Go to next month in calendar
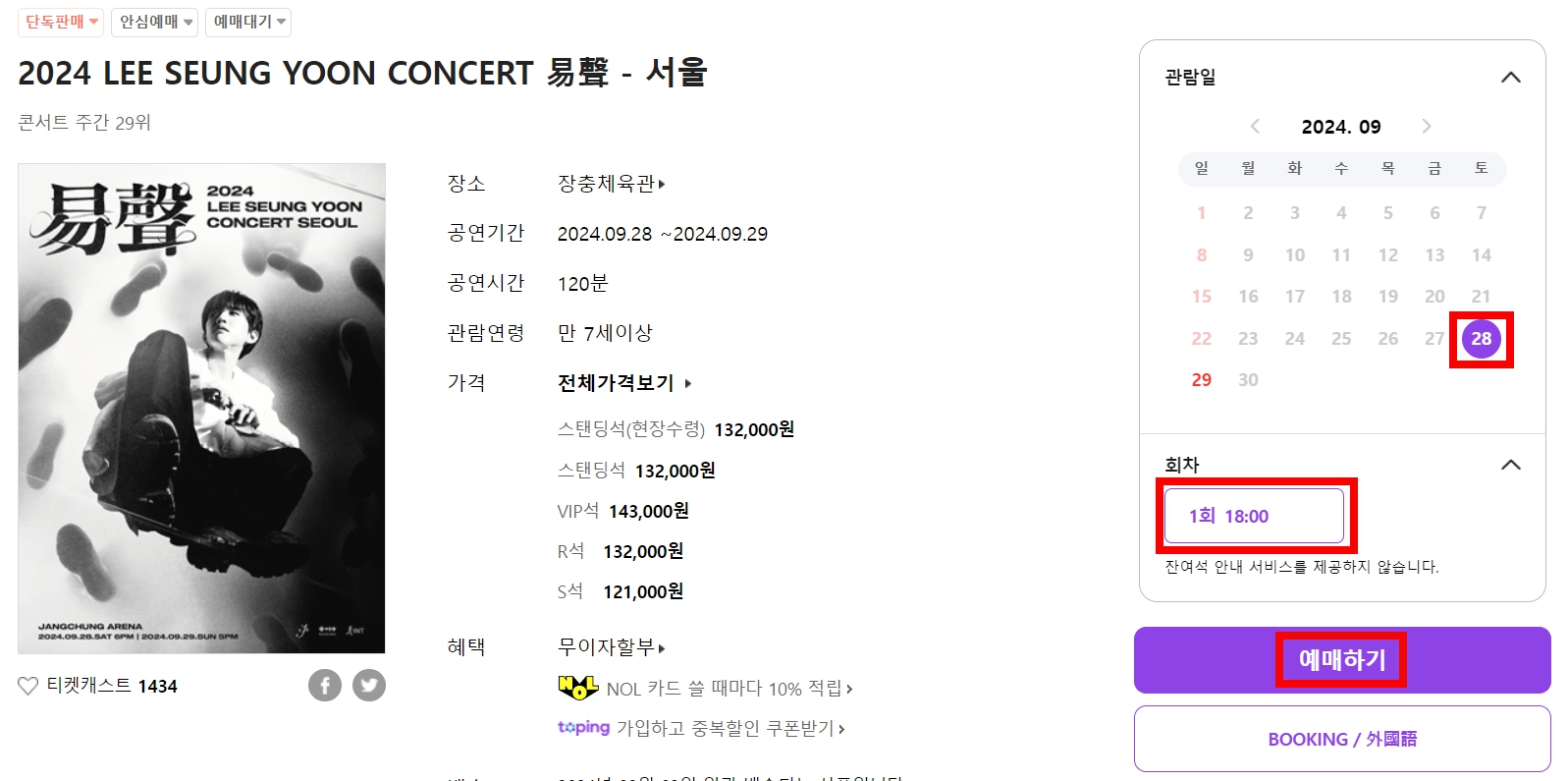1568x781 pixels. tap(1427, 126)
